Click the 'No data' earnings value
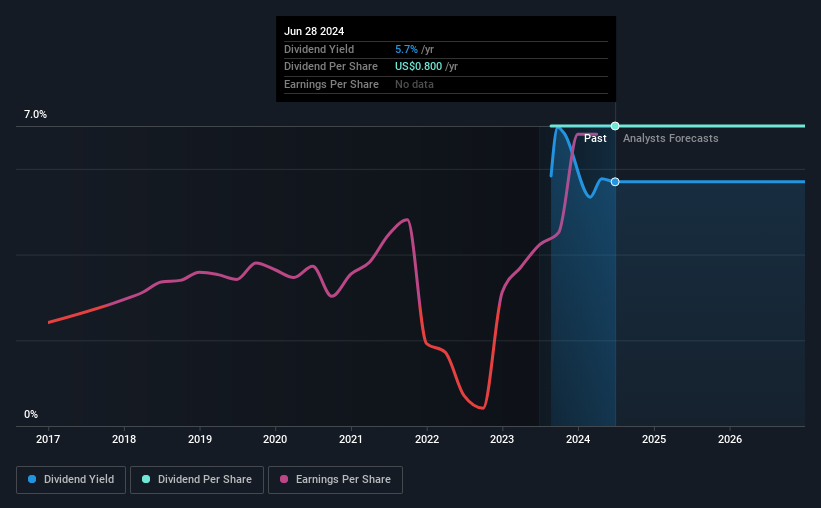 click(414, 84)
